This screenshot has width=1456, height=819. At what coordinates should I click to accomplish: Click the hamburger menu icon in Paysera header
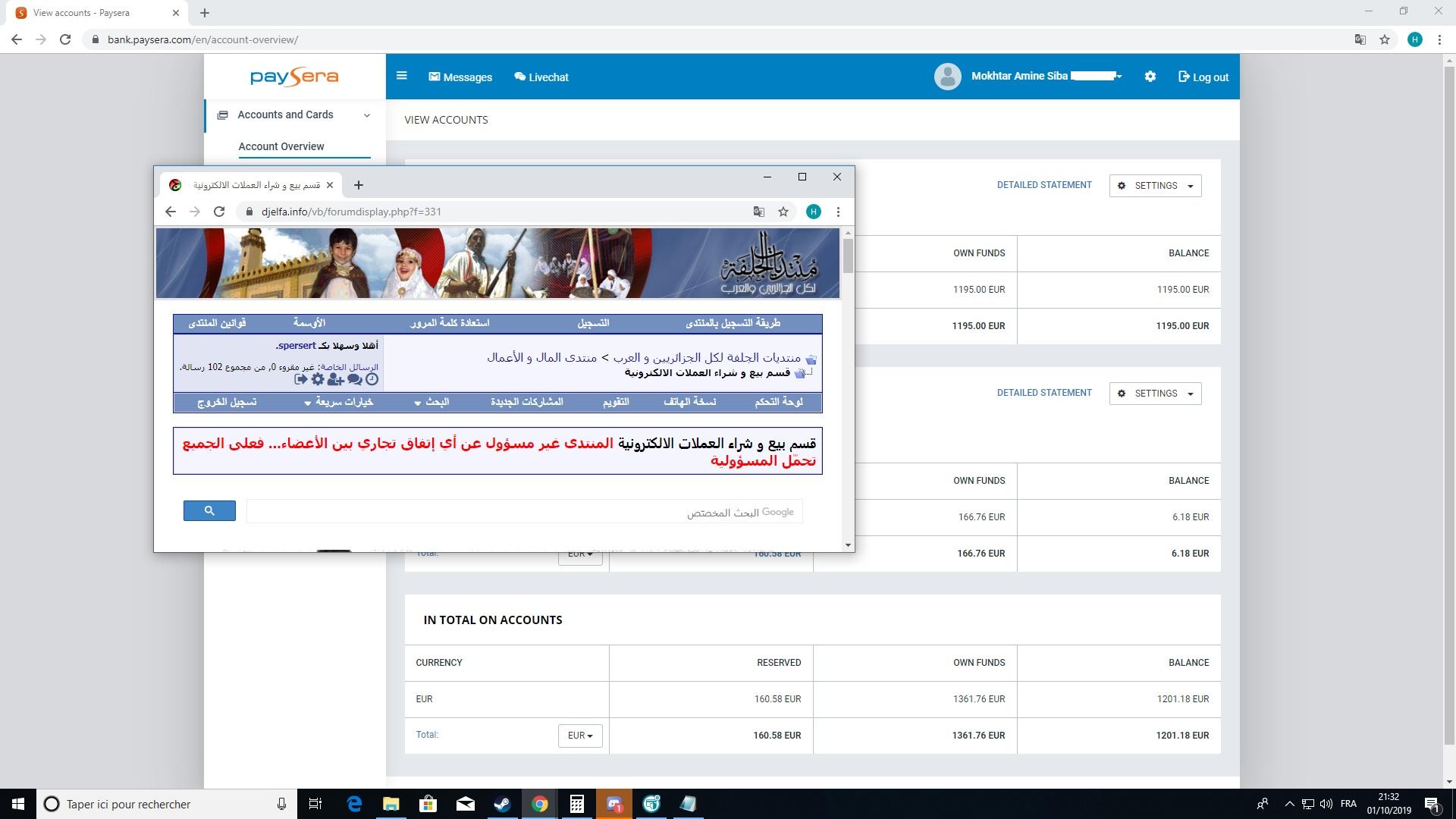click(402, 76)
